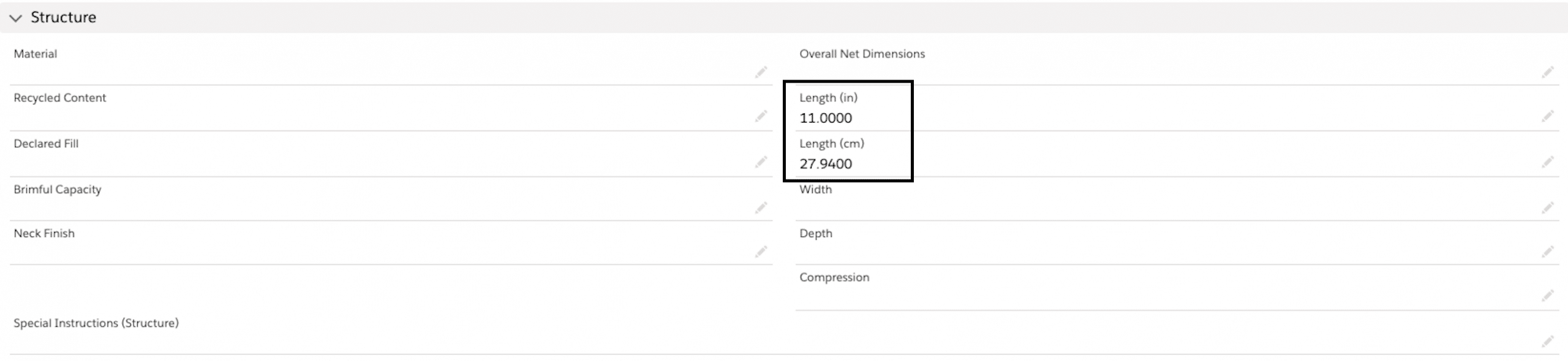Viewport: 1568px width, 361px height.
Task: Click the Neck Finish label
Action: 44,234
